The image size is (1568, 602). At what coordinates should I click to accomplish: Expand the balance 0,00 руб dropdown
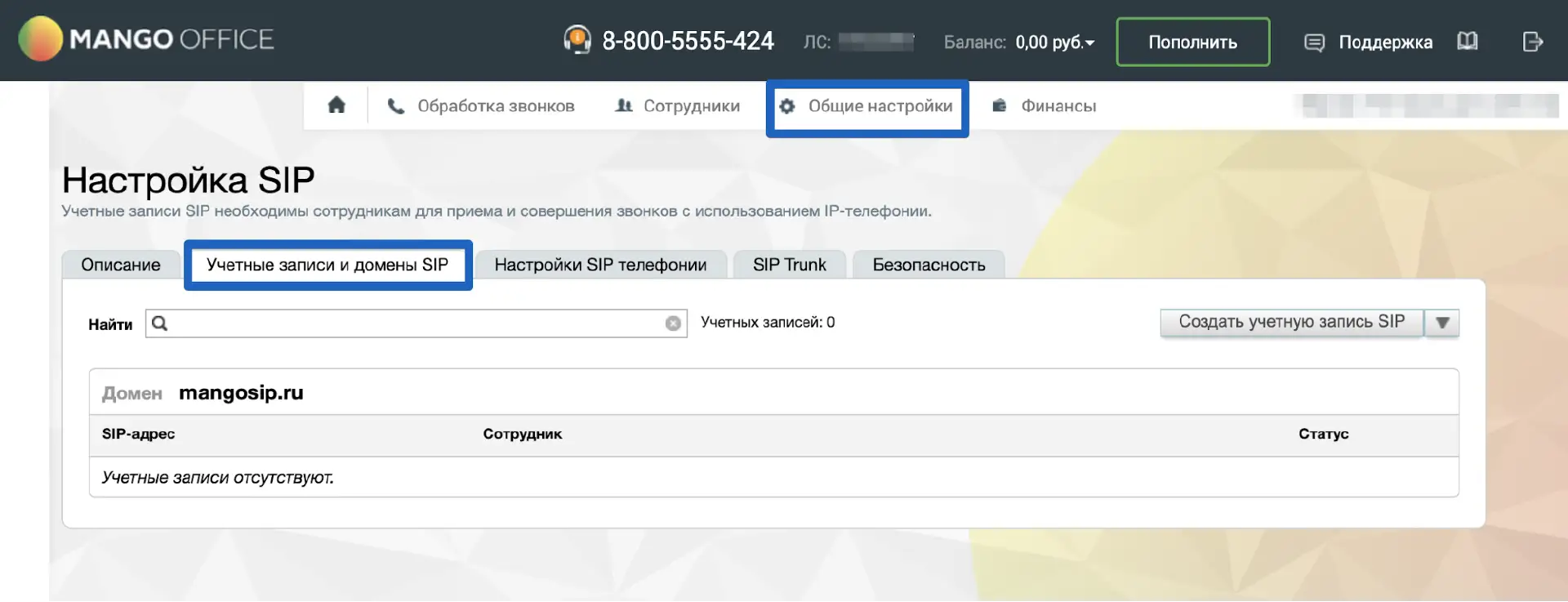pyautogui.click(x=1055, y=42)
